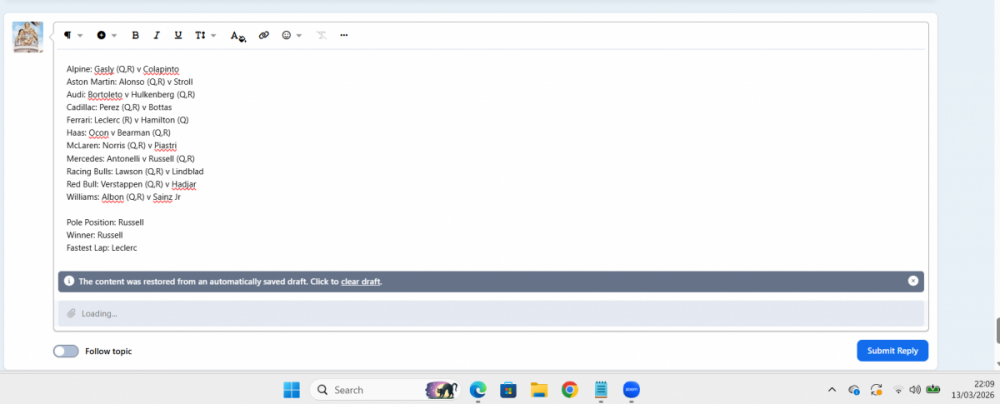
Task: Open Google Chrome from the taskbar
Action: coord(570,390)
